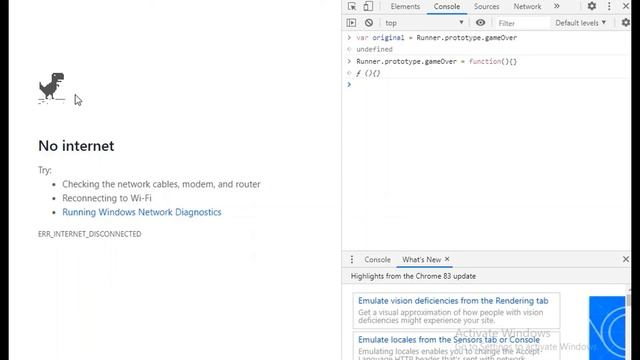Open DevTools settings gear icon

tap(591, 6)
